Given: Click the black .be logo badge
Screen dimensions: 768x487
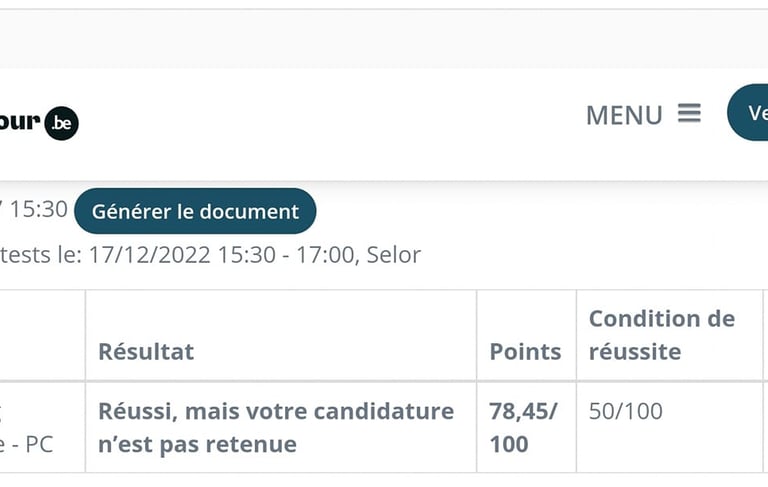Looking at the screenshot, I should (x=62, y=124).
